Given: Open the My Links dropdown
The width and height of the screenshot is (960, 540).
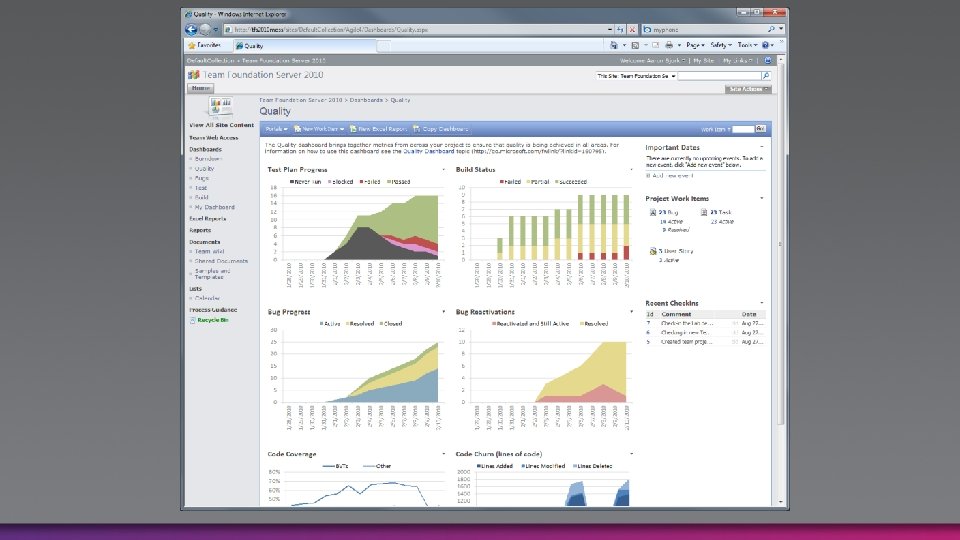Looking at the screenshot, I should tap(737, 61).
